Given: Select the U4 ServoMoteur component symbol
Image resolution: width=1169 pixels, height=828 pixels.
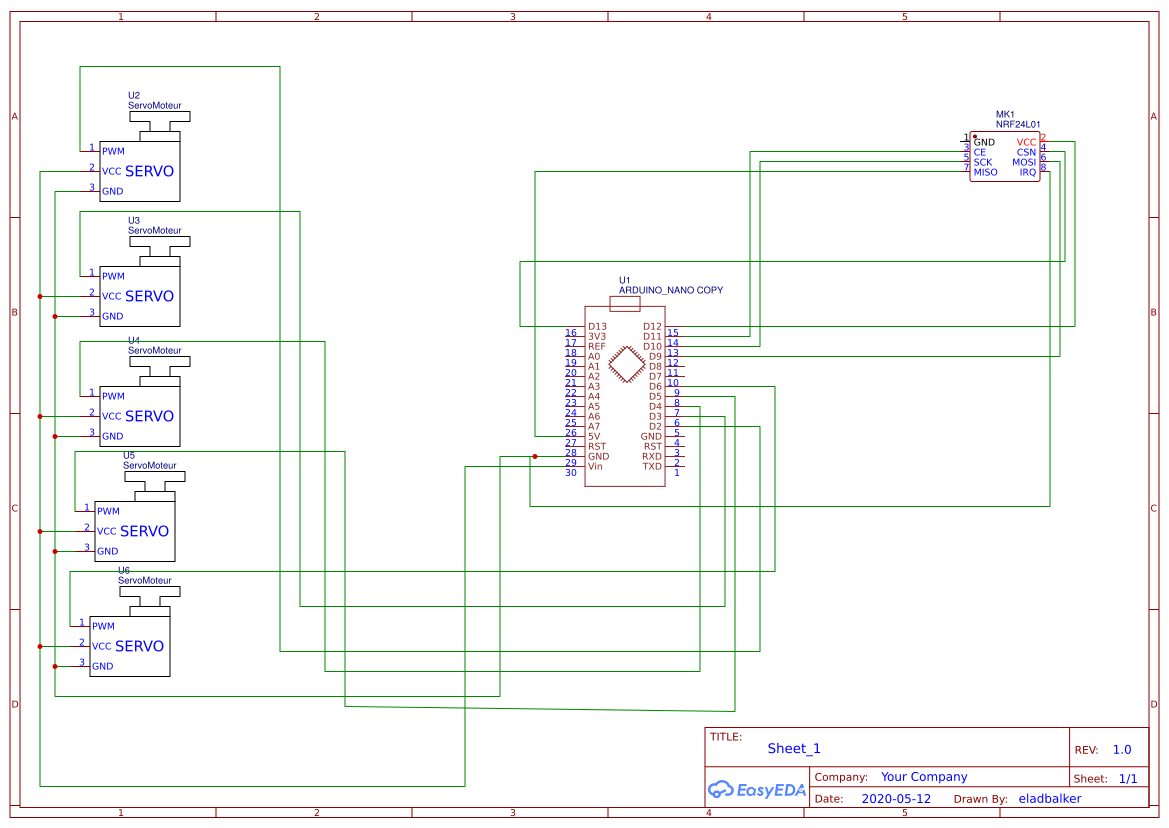Looking at the screenshot, I should point(139,415).
